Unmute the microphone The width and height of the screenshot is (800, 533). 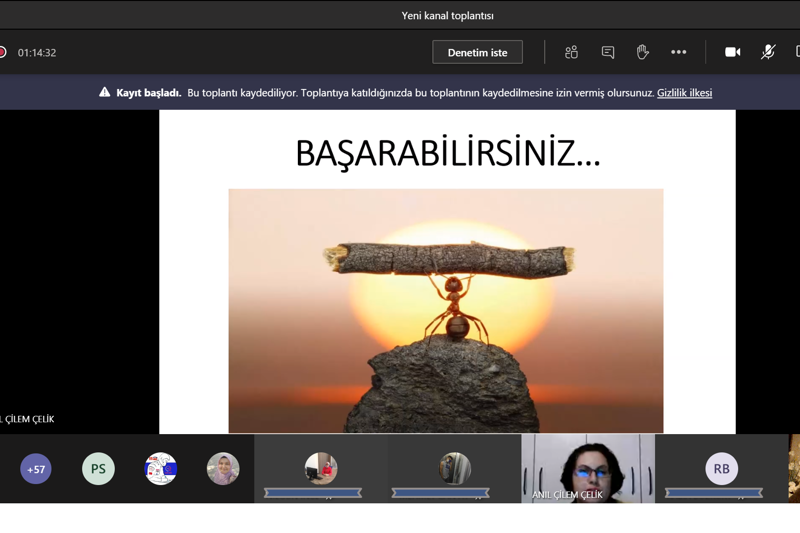(768, 52)
